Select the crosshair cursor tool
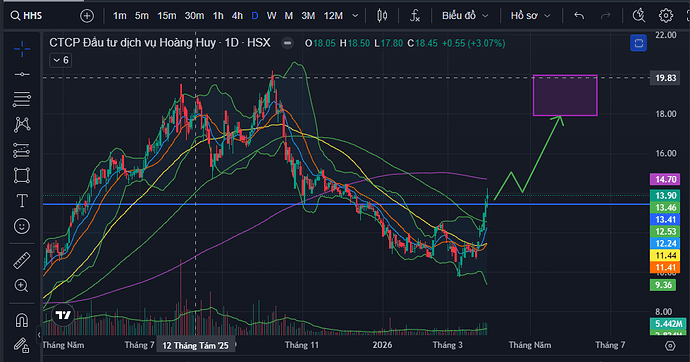690x362 pixels. coord(22,49)
